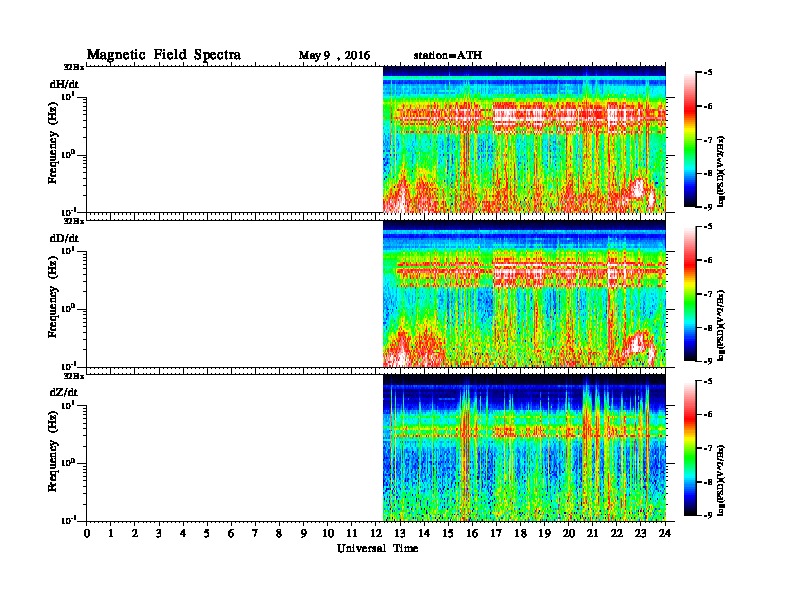Click hour tick label 10 on the time axis
Image resolution: width=792 pixels, height=612 pixels.
(x=328, y=533)
